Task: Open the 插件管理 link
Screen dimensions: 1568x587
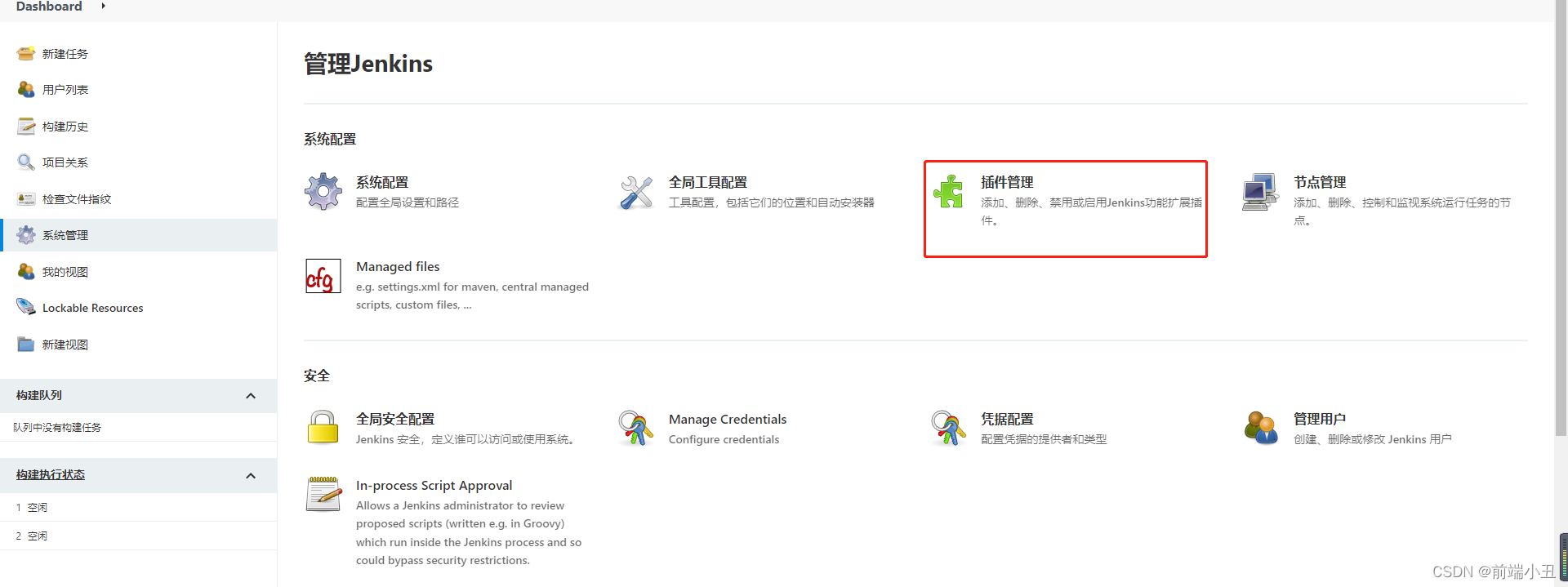Action: click(1007, 182)
